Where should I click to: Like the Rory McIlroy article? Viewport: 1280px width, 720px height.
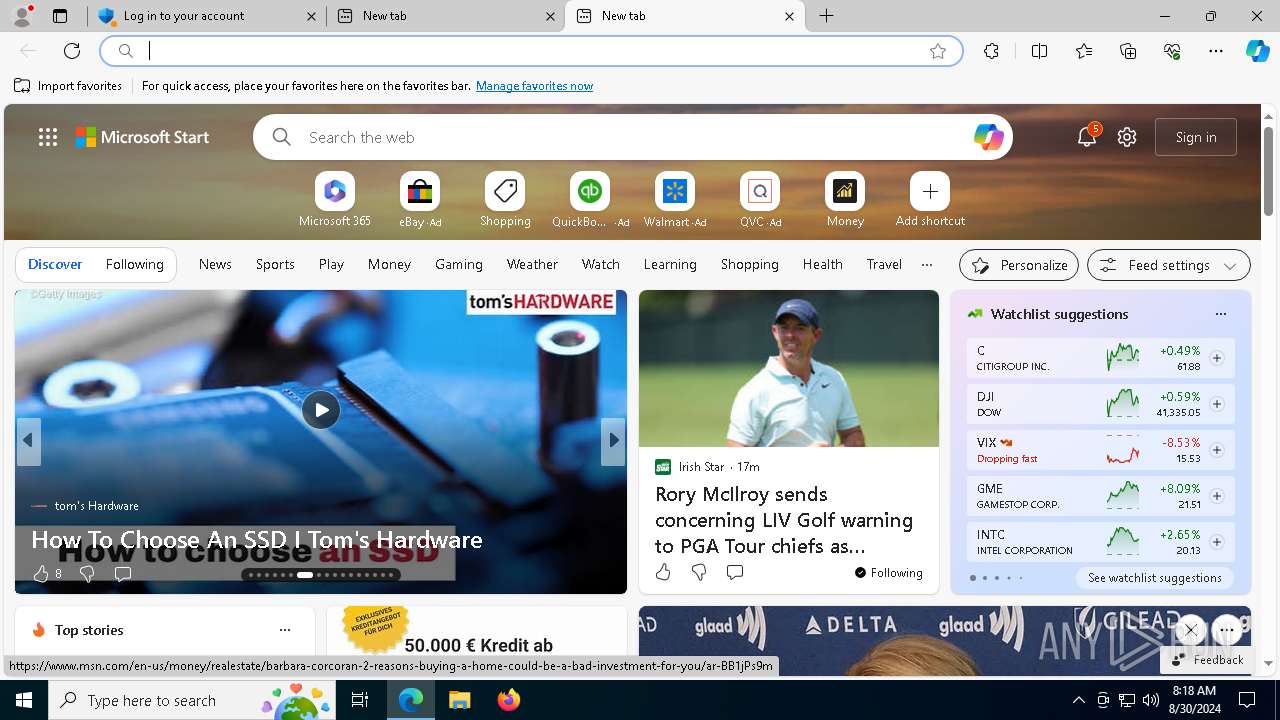(663, 572)
